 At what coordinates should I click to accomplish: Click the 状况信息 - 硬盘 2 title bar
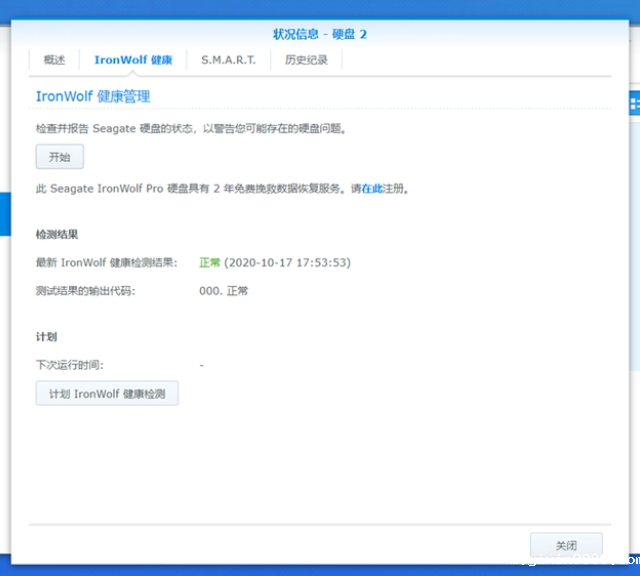pyautogui.click(x=320, y=34)
